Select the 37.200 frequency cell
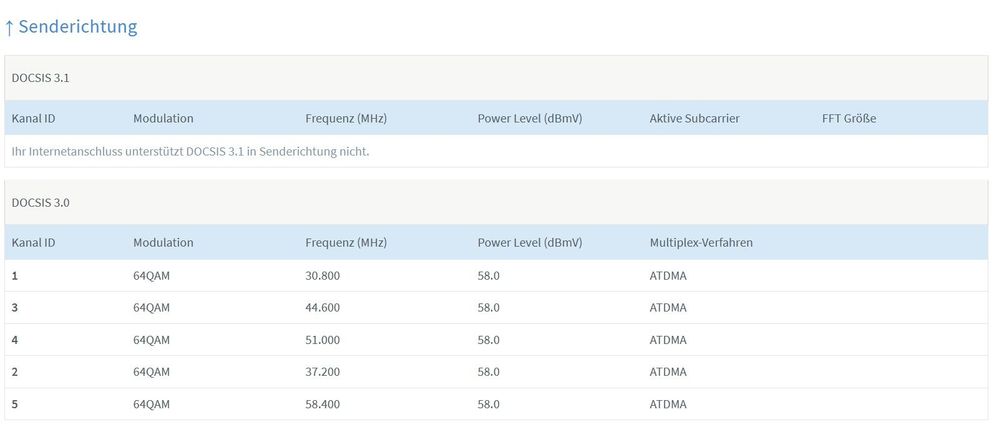Screen dimensions: 999x429 [323, 372]
